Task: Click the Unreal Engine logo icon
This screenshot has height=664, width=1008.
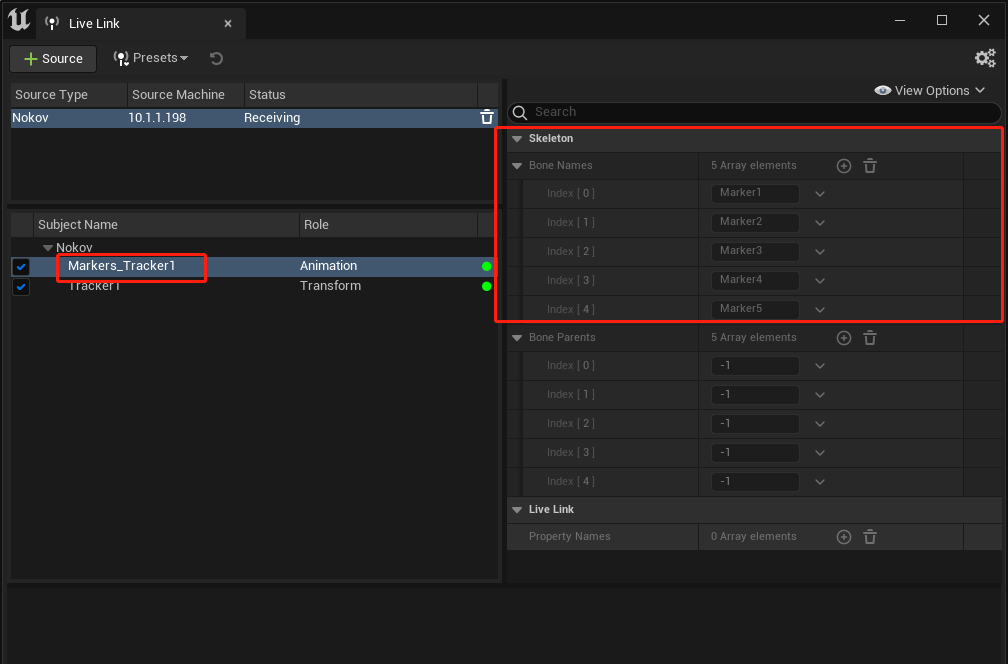Action: (19, 19)
